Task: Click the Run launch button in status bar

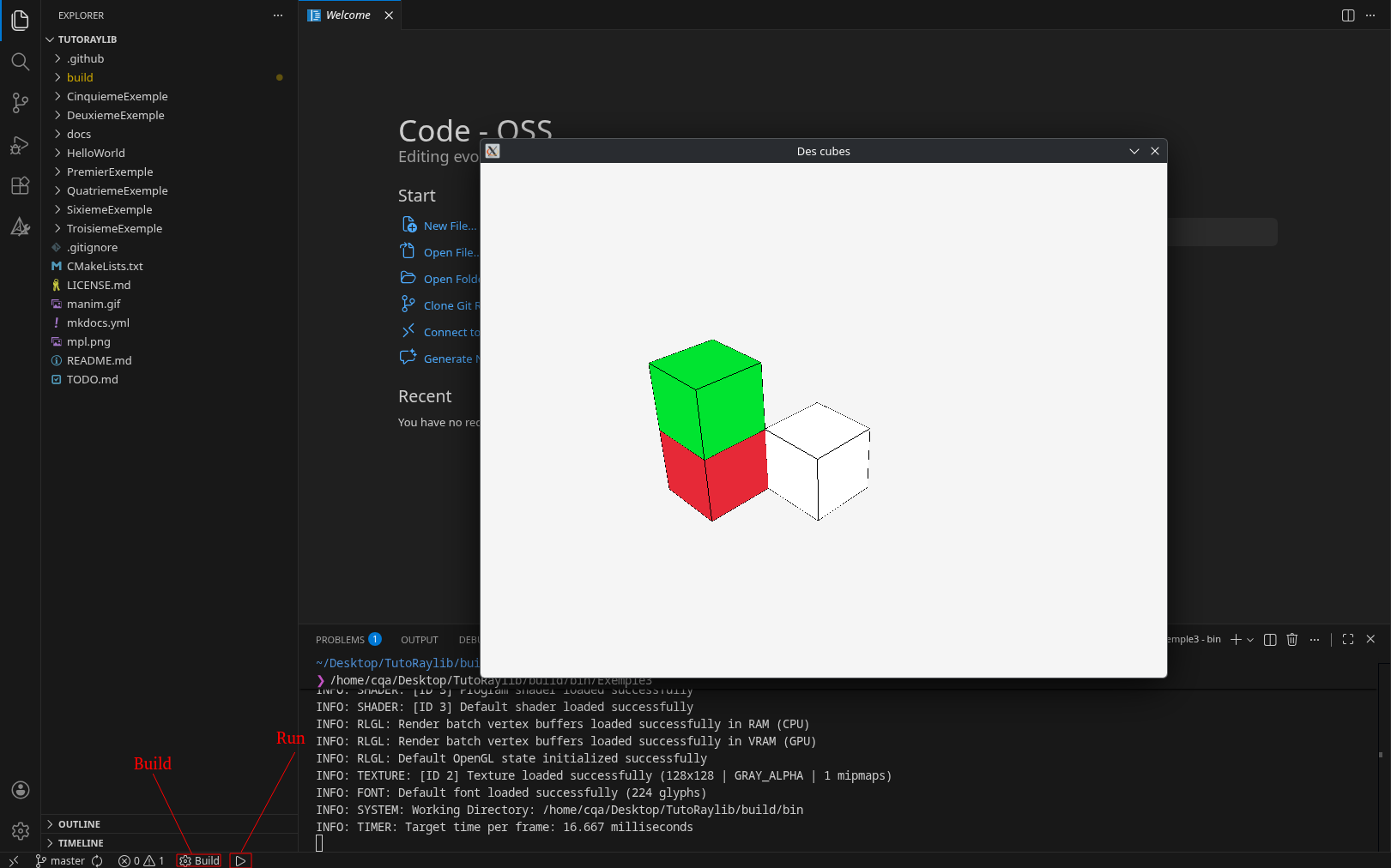Action: (x=241, y=861)
